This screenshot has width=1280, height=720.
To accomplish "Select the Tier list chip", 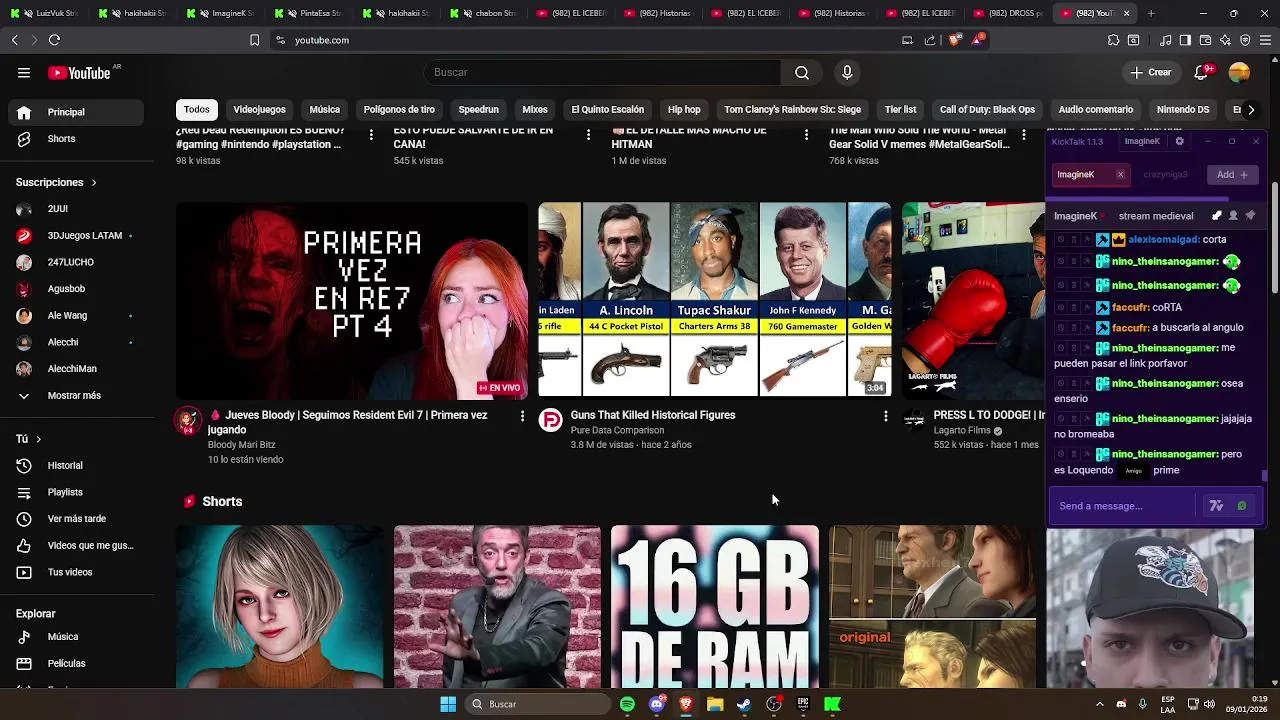I will 900,110.
